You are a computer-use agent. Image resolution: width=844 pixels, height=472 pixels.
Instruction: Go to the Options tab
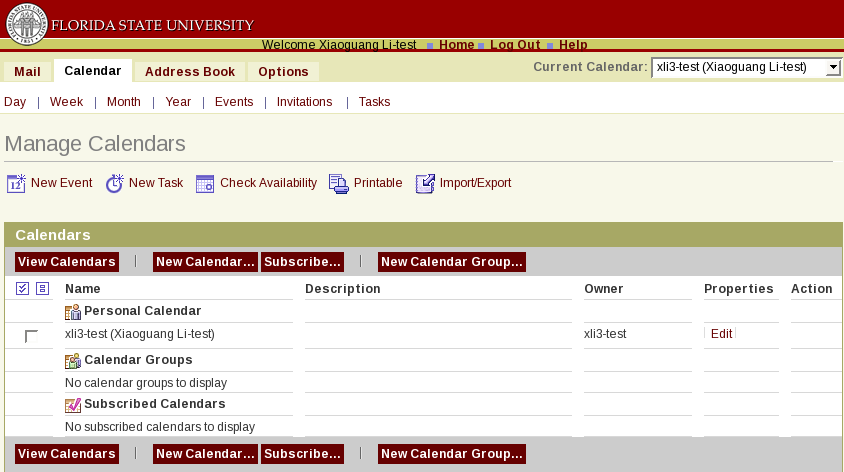coord(283,72)
